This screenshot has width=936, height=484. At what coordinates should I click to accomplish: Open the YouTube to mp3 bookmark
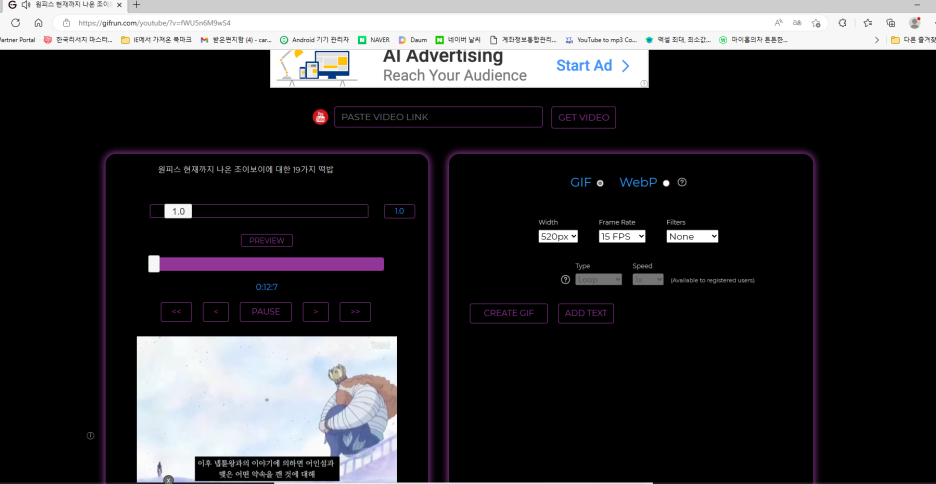pos(601,40)
